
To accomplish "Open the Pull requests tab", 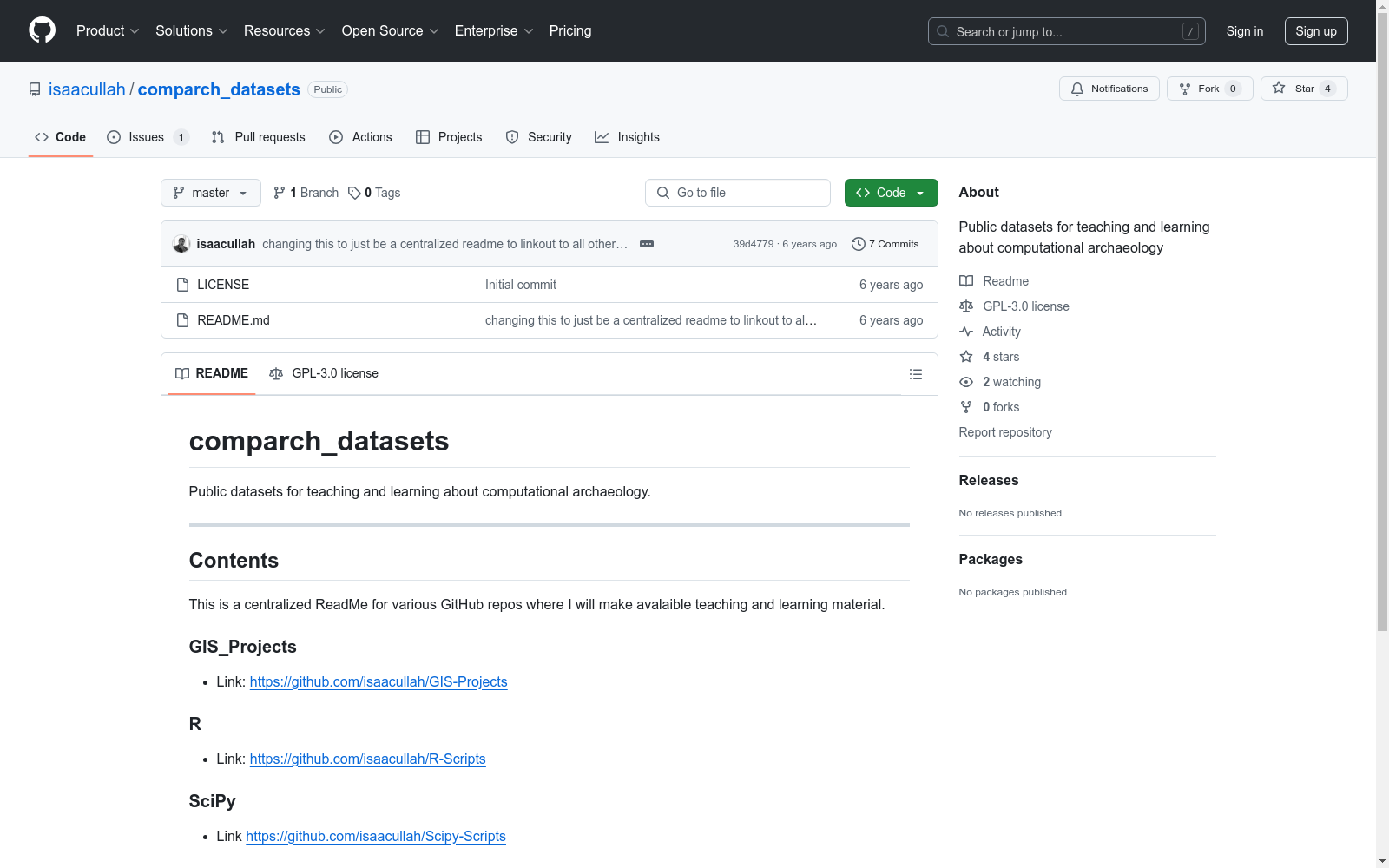I will (x=259, y=137).
